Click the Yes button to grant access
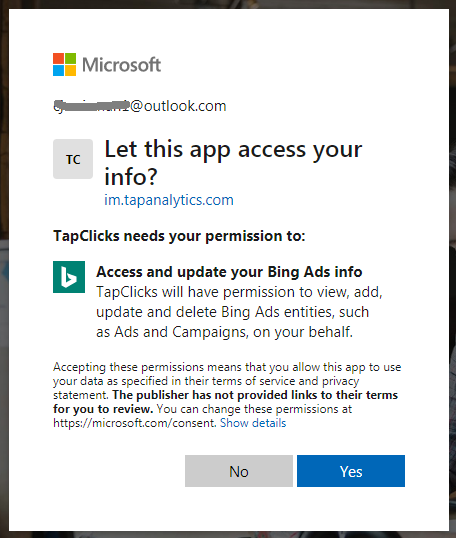 click(x=351, y=471)
